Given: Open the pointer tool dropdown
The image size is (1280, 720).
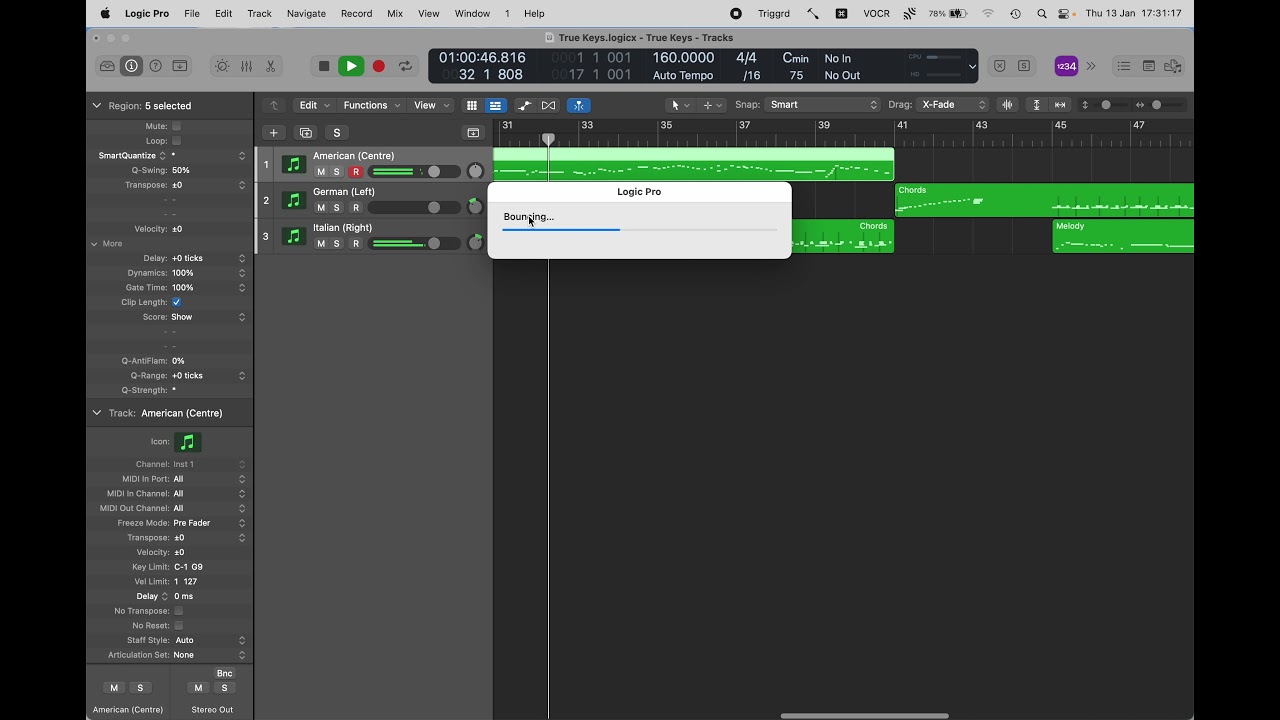Looking at the screenshot, I should click(x=680, y=105).
